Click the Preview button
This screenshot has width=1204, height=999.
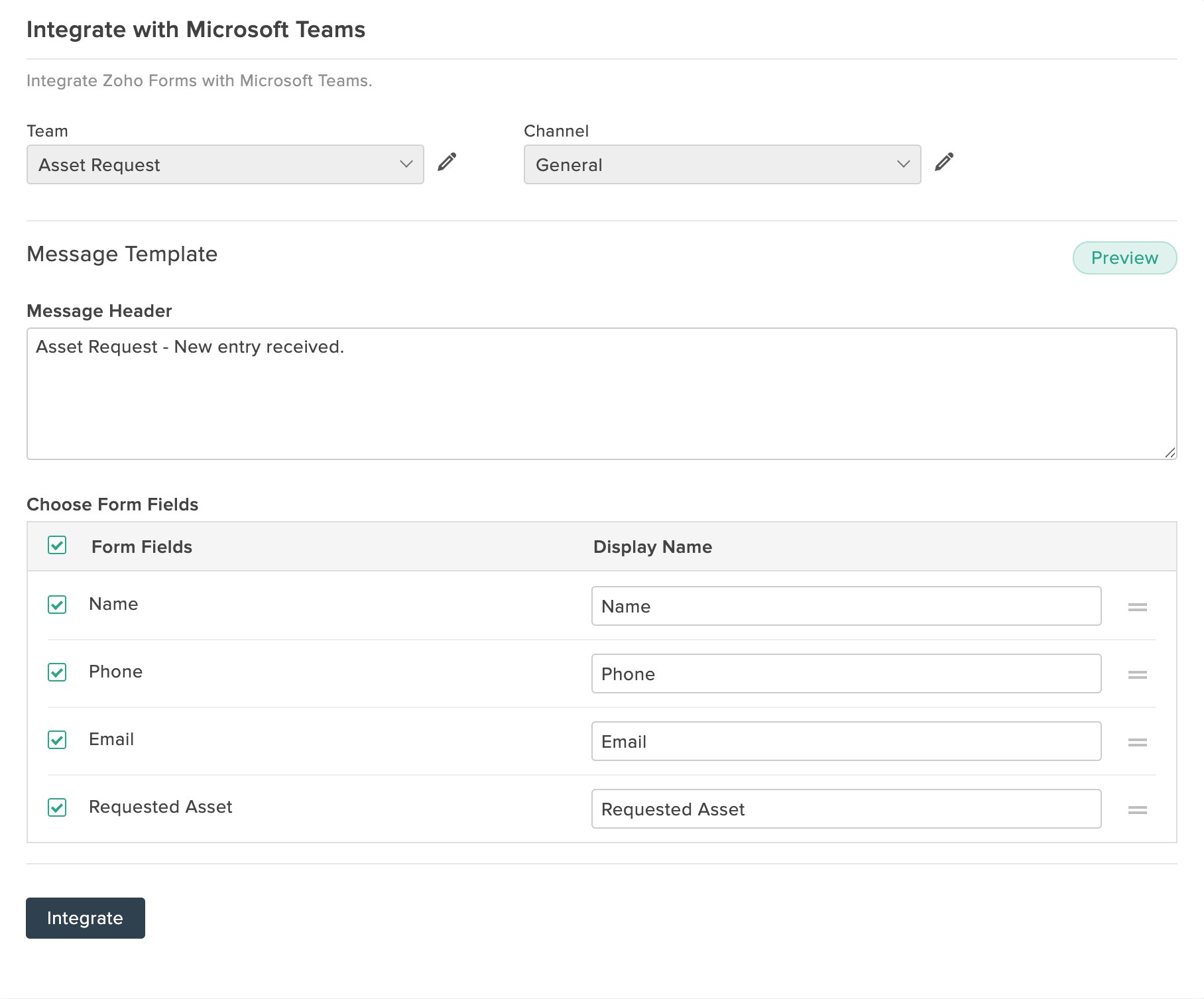[1124, 258]
